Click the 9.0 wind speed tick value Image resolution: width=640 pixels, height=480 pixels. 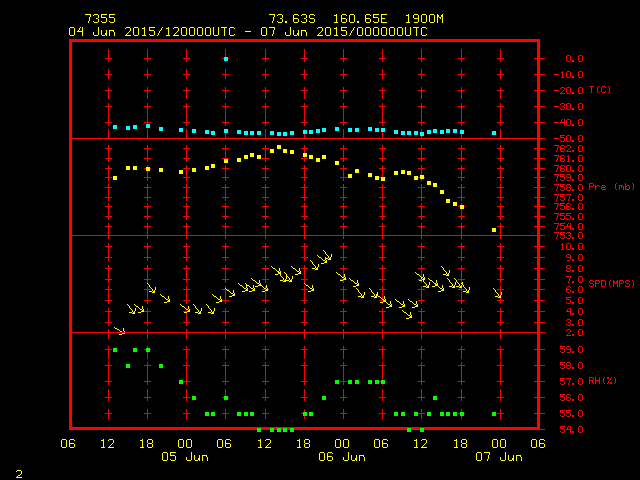tap(574, 258)
